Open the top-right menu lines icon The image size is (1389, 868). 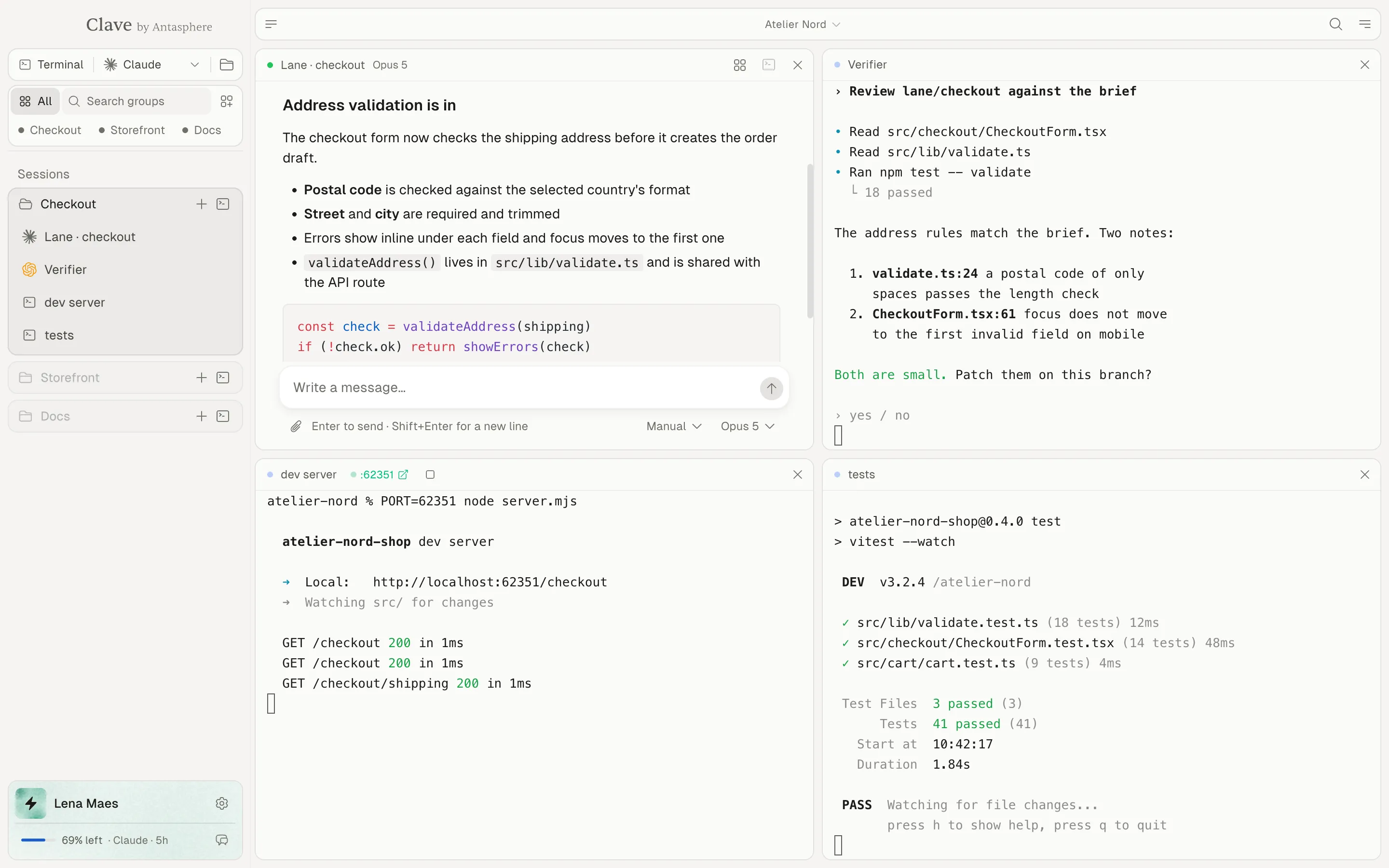point(1365,24)
